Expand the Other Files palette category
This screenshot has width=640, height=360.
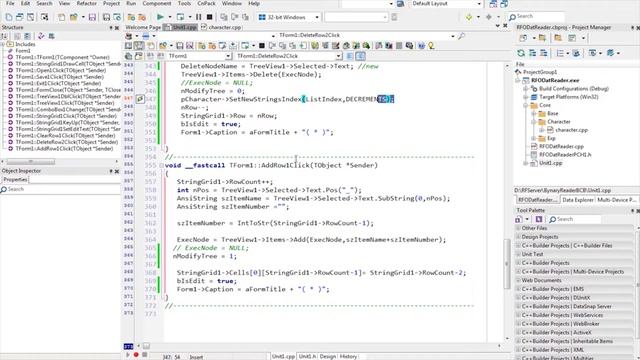518,228
